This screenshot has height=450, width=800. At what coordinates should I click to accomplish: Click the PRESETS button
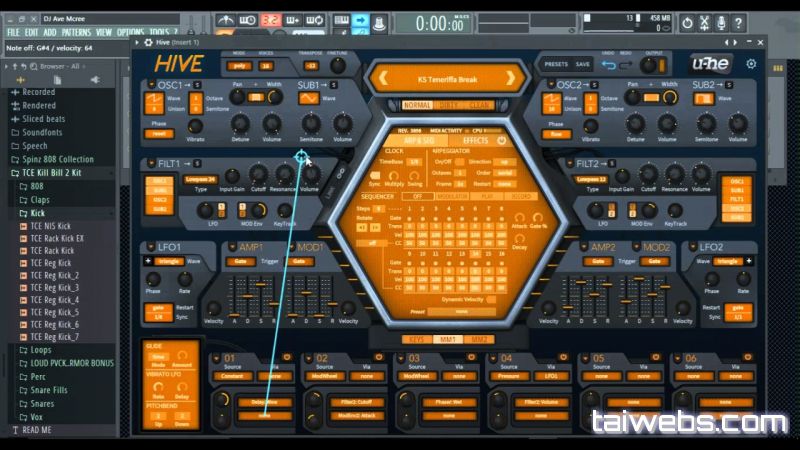click(556, 65)
